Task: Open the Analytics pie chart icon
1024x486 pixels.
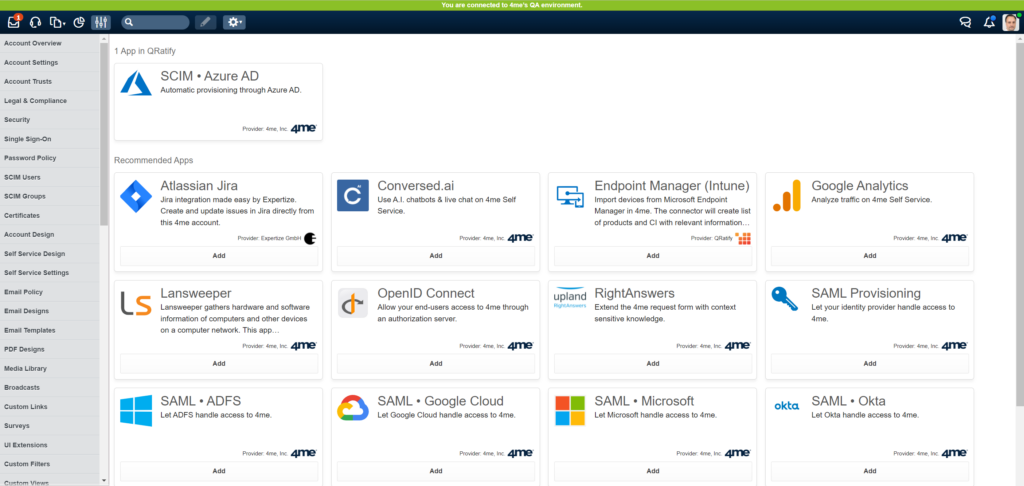Action: [x=79, y=22]
